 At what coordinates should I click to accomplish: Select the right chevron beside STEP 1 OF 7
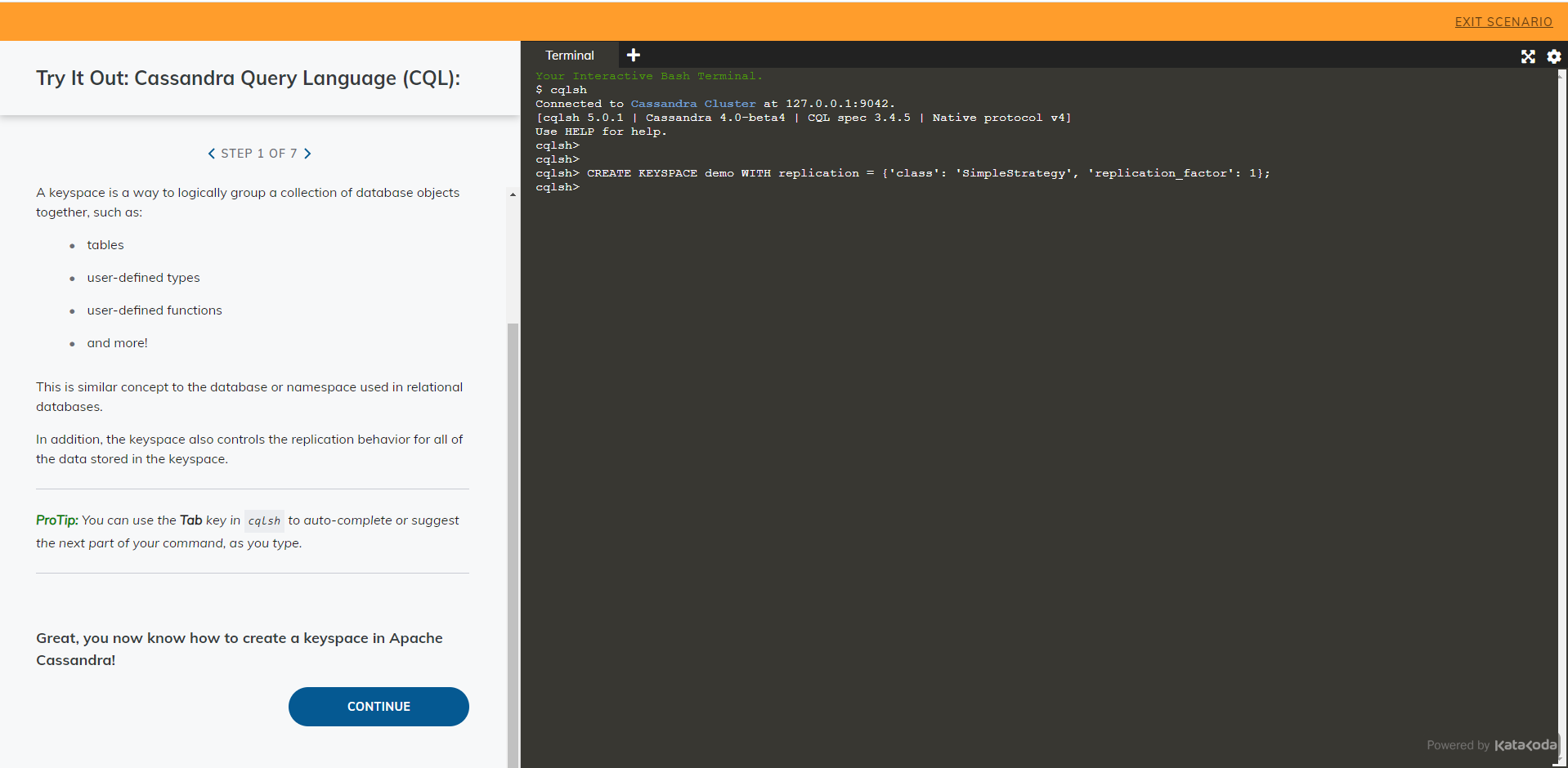[308, 153]
